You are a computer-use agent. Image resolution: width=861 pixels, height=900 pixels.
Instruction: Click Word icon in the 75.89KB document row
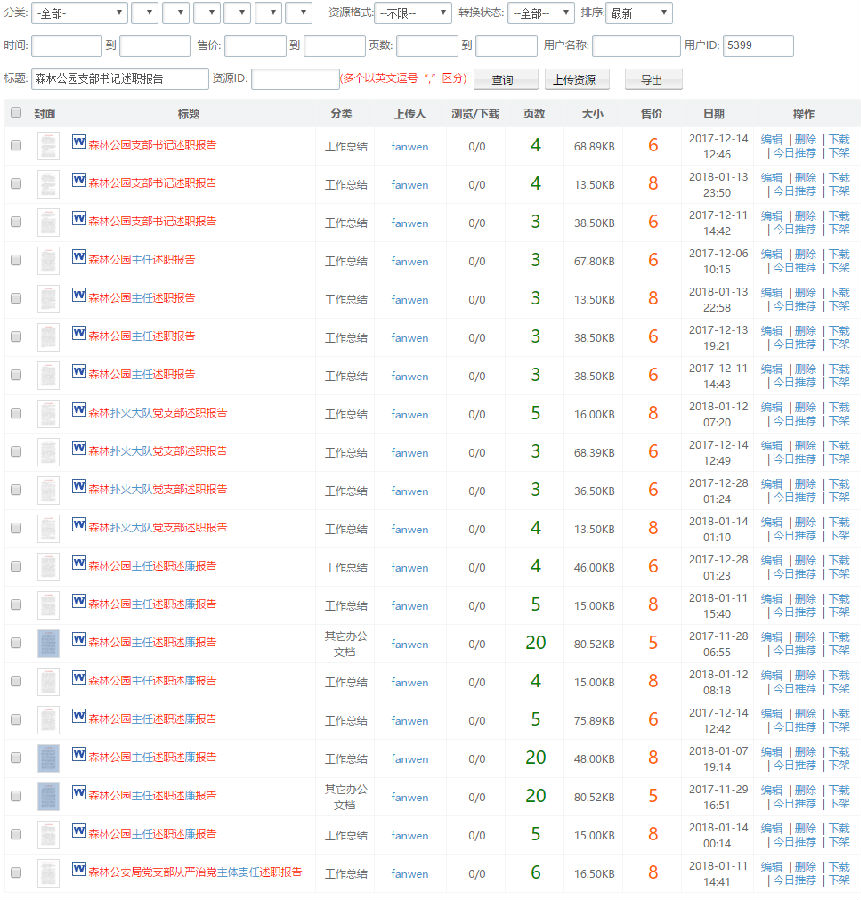coord(79,717)
